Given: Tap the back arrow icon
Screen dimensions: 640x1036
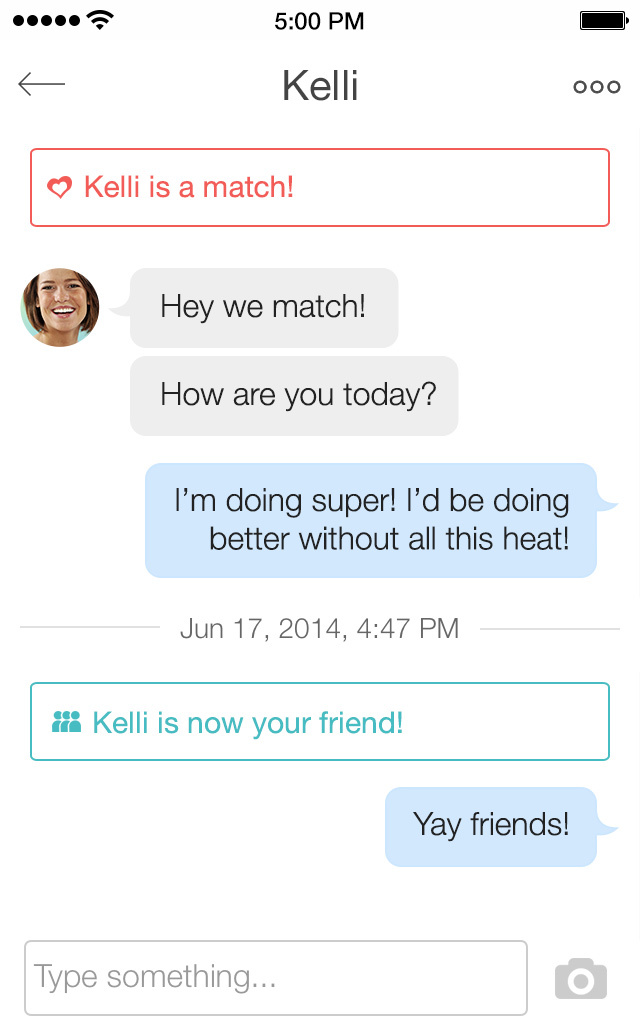Looking at the screenshot, I should (41, 85).
